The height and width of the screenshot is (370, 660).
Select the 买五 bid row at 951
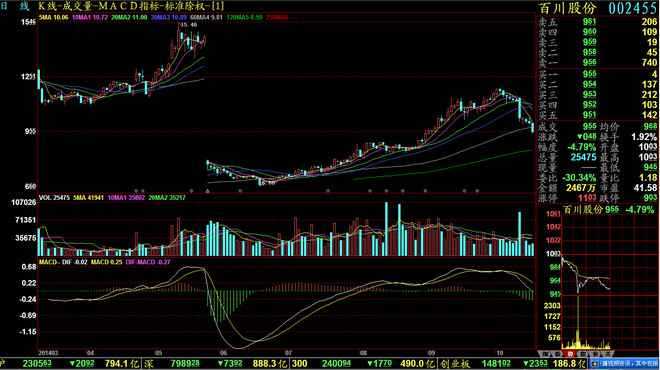(598, 114)
